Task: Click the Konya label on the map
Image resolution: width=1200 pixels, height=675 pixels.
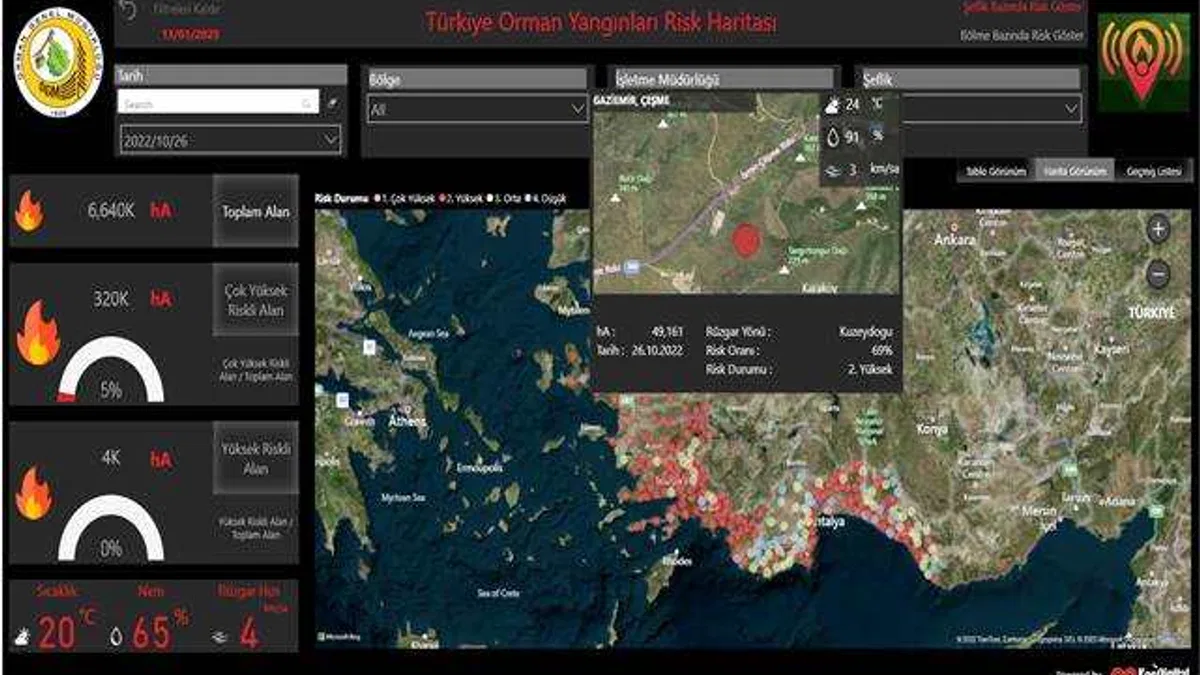Action: (931, 429)
